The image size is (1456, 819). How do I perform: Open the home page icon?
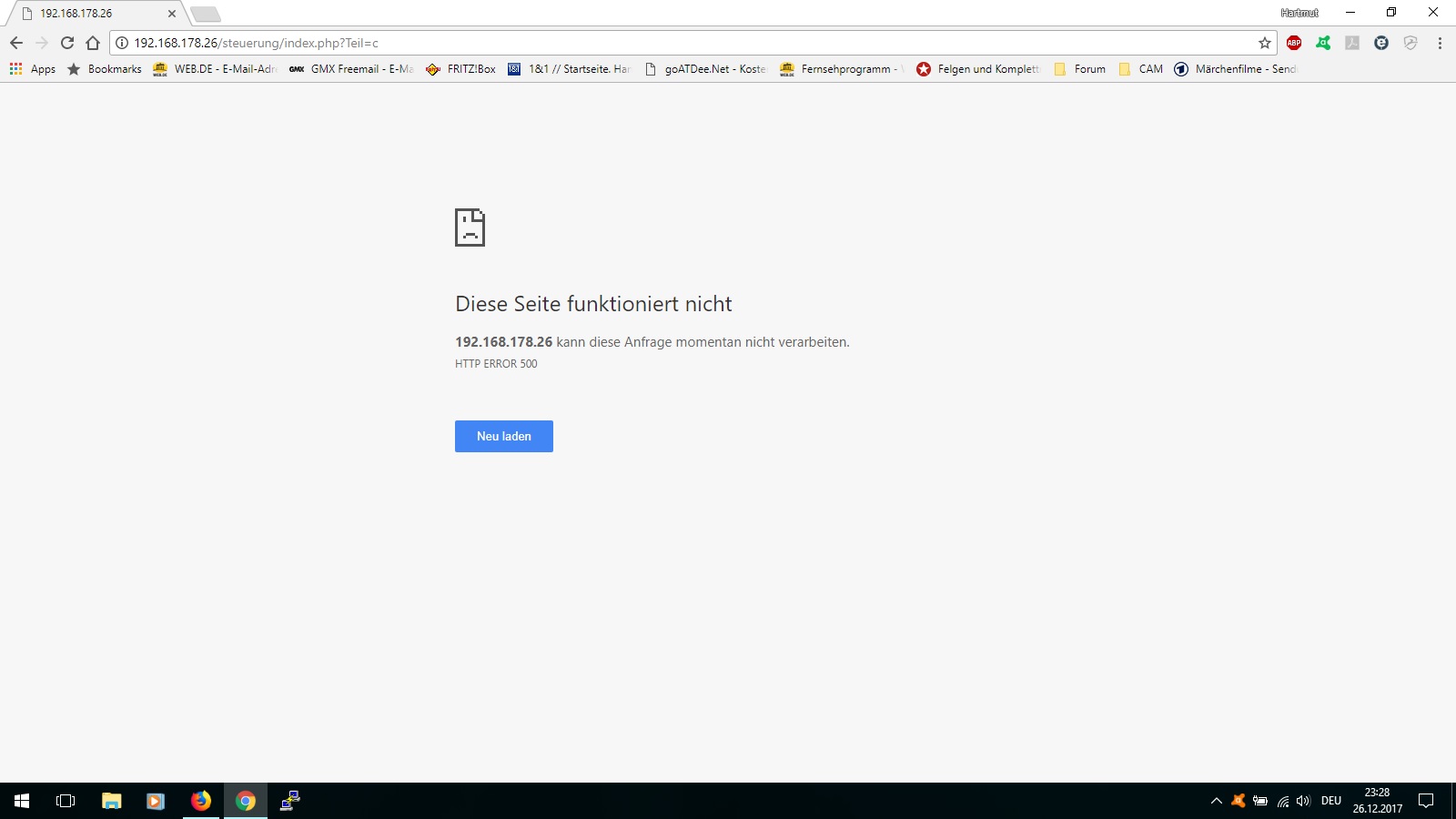[93, 43]
